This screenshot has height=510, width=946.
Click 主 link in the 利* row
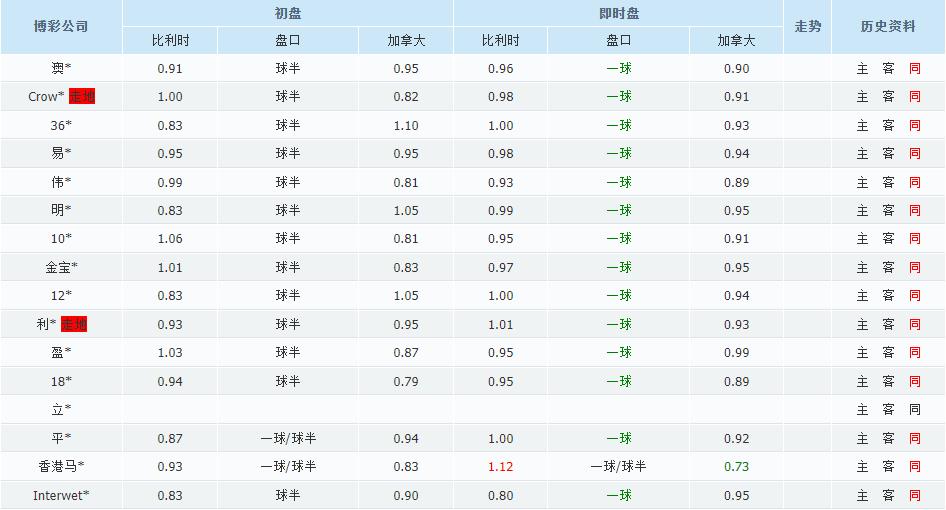(x=863, y=324)
